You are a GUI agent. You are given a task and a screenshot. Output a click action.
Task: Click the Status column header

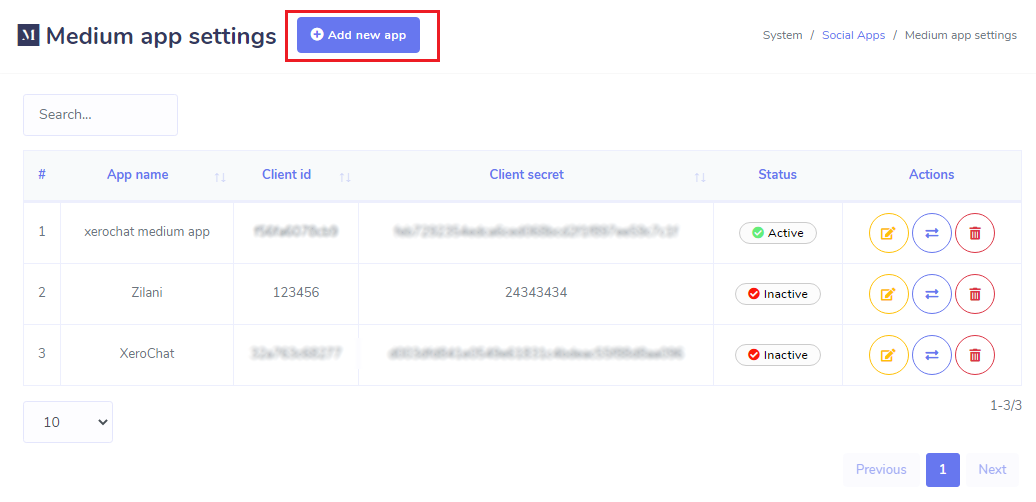point(778,175)
